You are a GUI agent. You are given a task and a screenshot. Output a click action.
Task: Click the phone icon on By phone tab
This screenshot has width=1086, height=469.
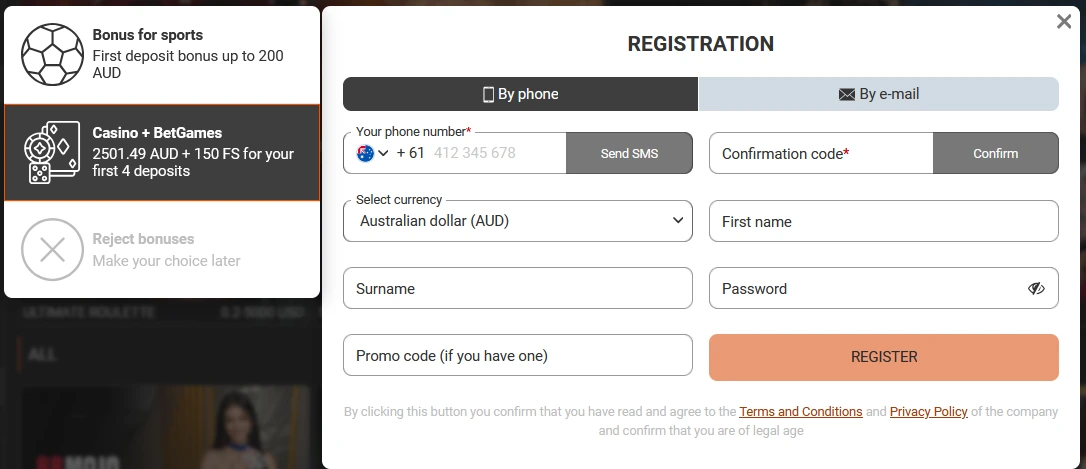coord(488,94)
